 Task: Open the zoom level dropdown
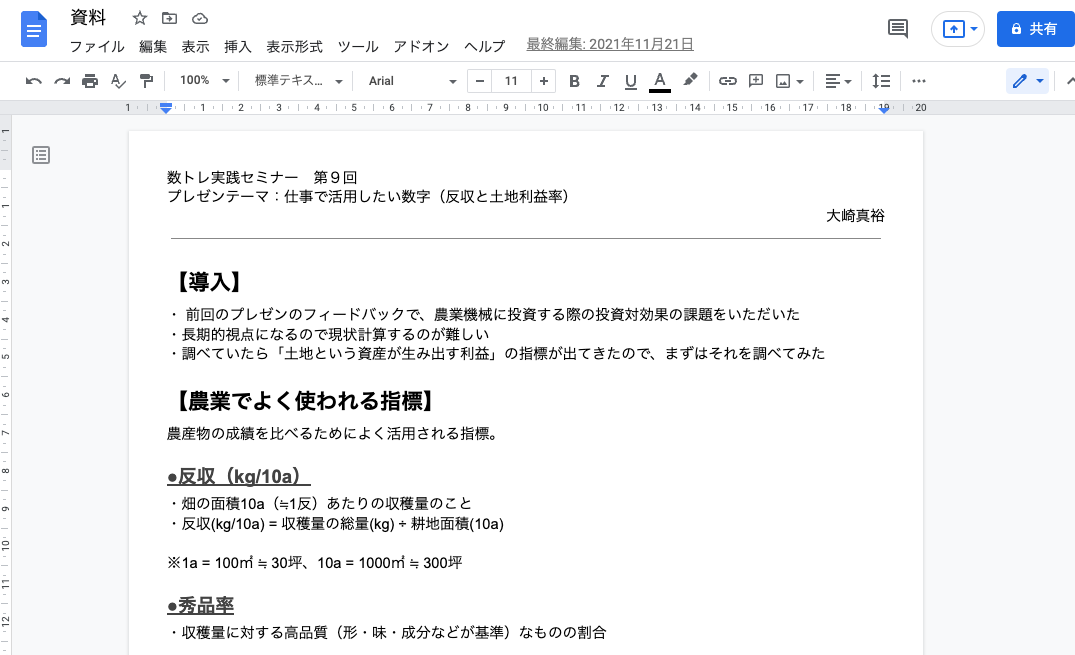[203, 81]
